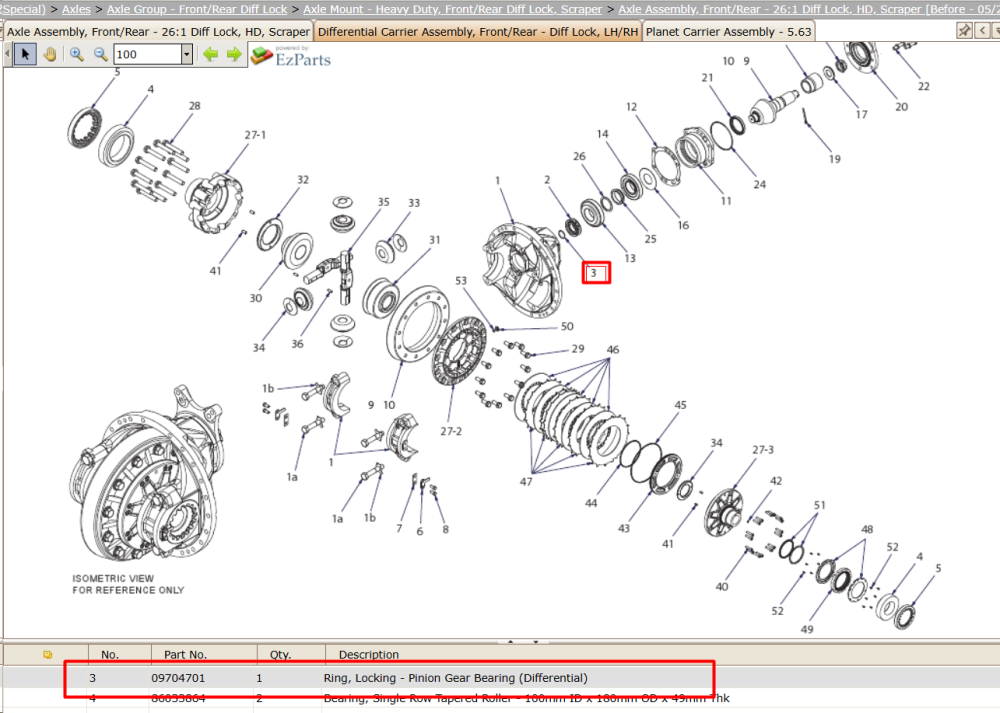Open the zoom level dropdown arrow

tap(187, 54)
